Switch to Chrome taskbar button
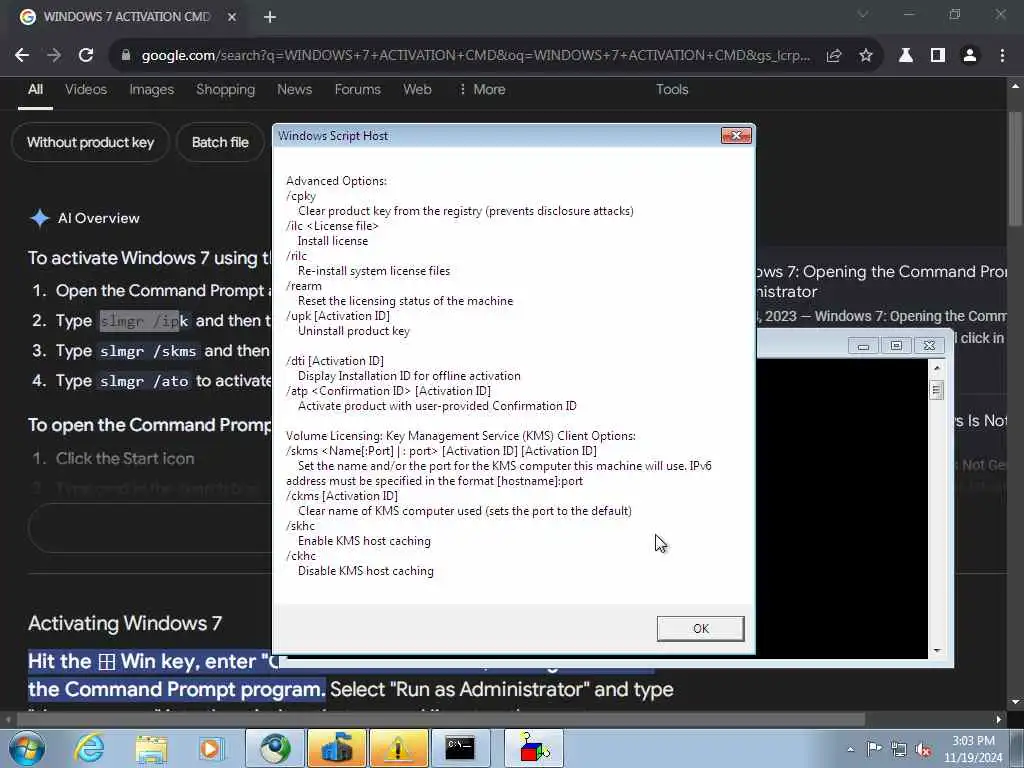Image resolution: width=1024 pixels, height=768 pixels. coord(275,748)
